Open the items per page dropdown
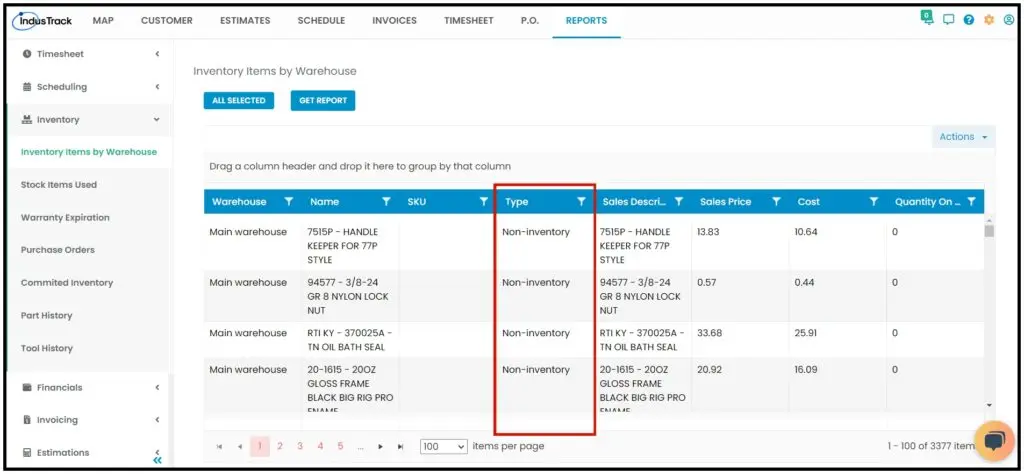The image size is (1024, 474). pos(444,447)
